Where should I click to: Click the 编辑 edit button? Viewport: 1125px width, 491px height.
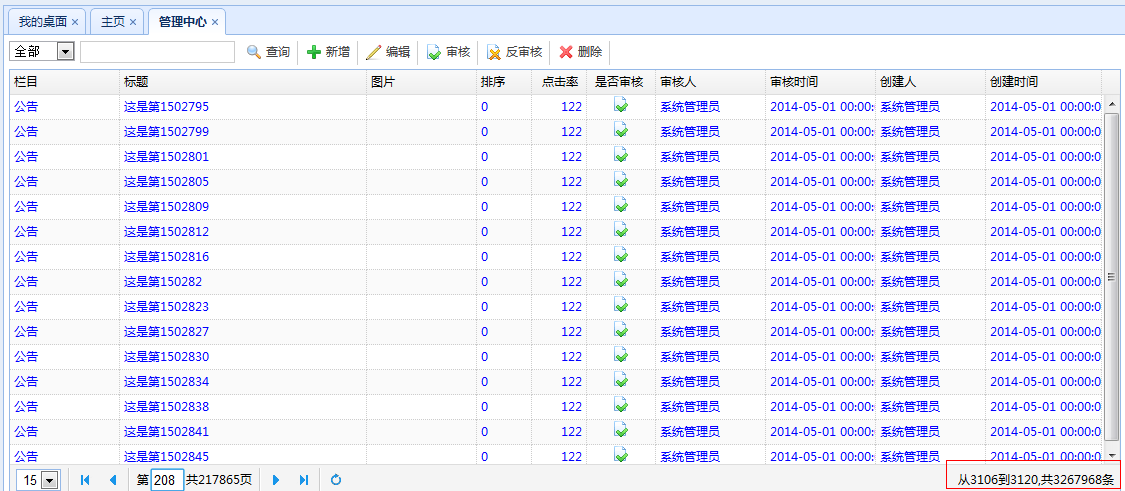[388, 52]
